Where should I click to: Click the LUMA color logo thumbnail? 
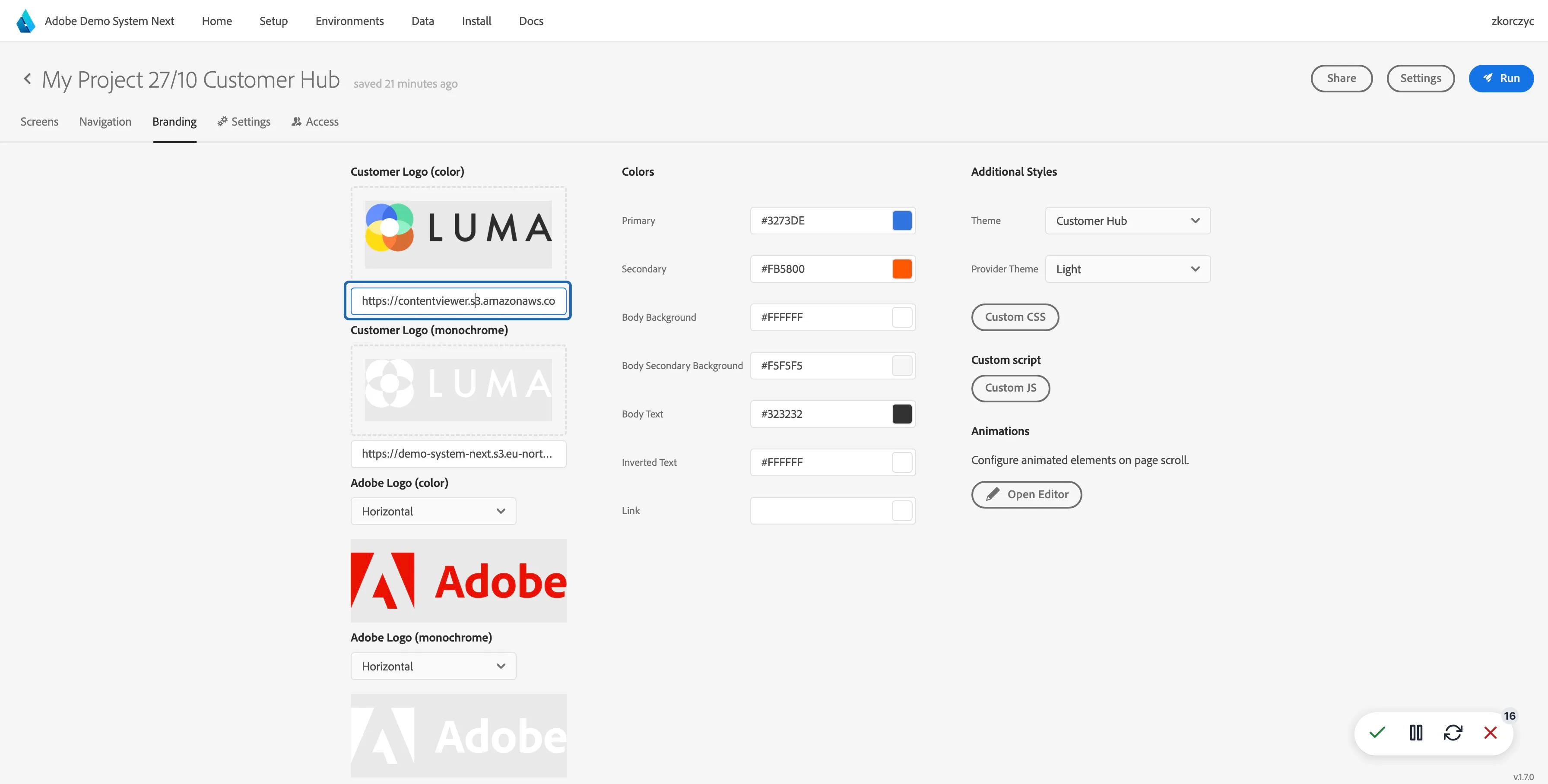(458, 234)
